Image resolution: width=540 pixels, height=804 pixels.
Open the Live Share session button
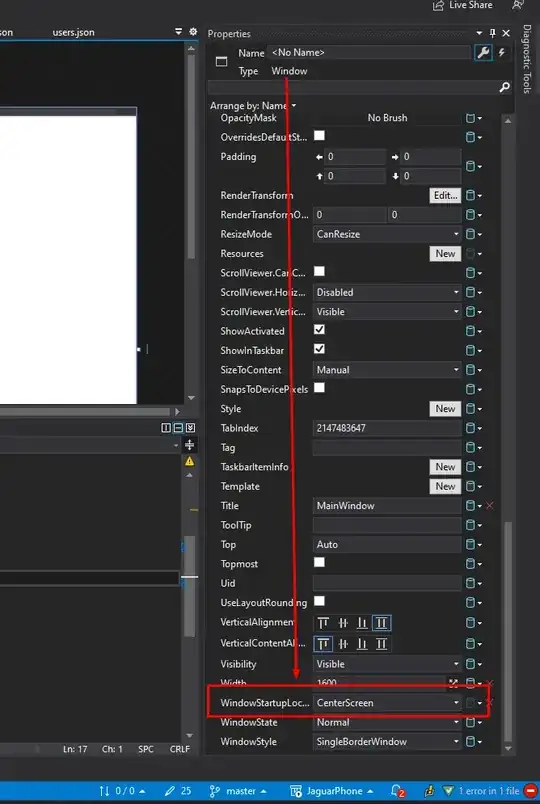(463, 5)
